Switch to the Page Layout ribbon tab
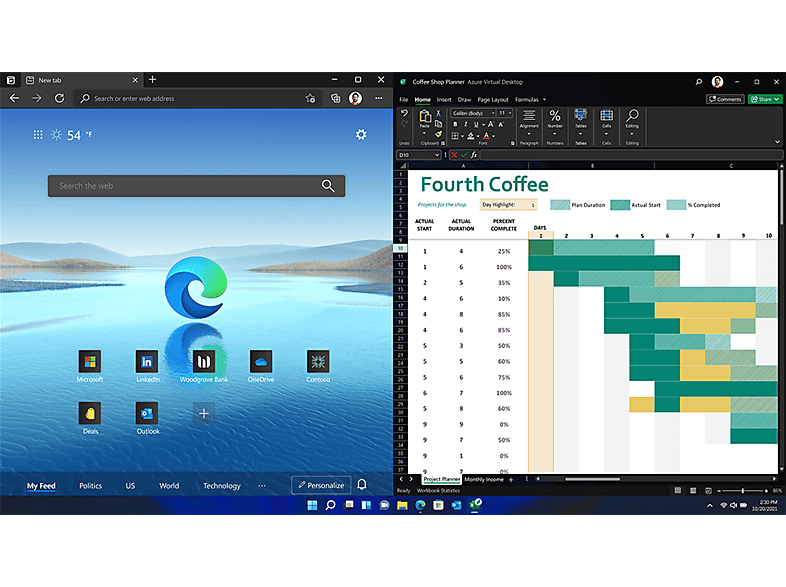 493,99
